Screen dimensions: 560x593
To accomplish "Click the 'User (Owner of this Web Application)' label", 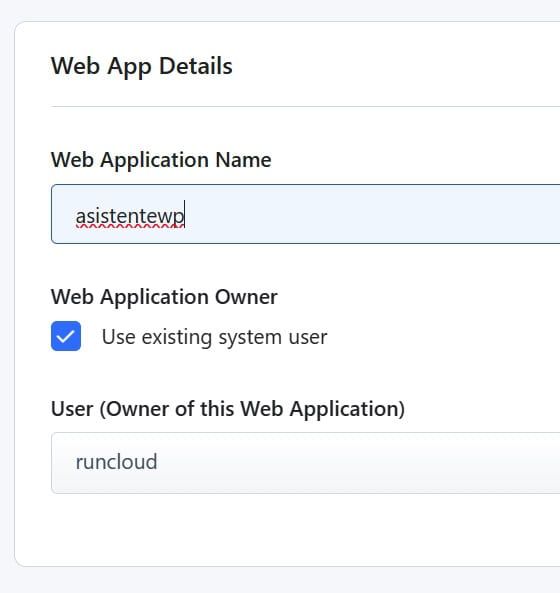I will click(228, 409).
